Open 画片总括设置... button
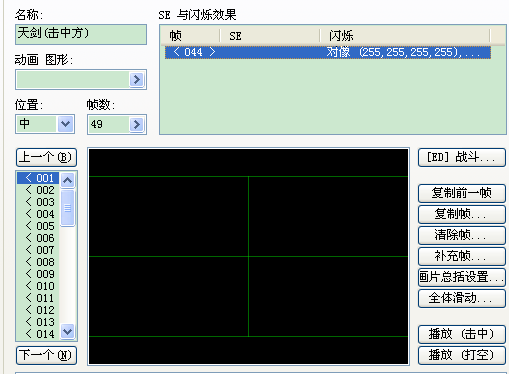Image resolution: width=509 pixels, height=374 pixels. [461, 277]
